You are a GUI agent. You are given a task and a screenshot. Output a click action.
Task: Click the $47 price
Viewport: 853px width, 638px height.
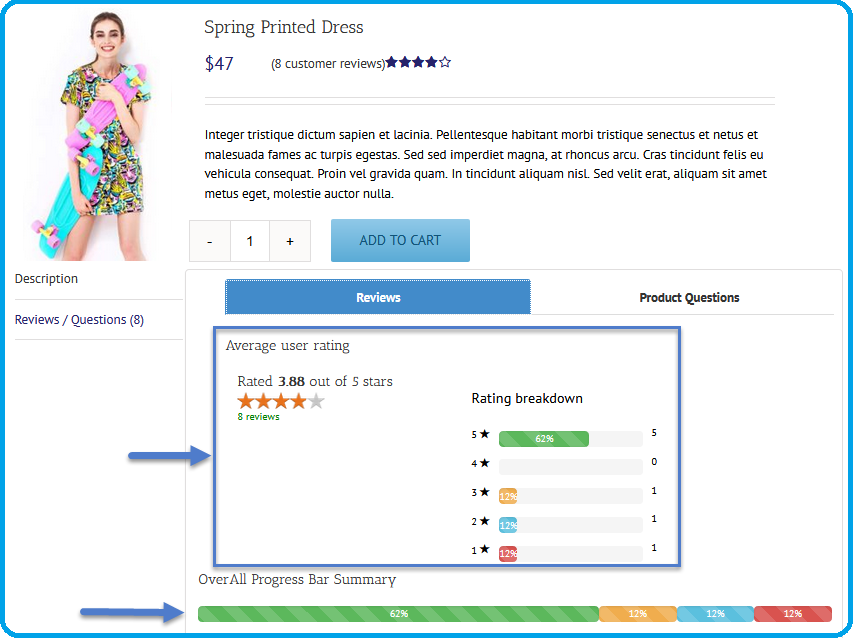pyautogui.click(x=219, y=64)
